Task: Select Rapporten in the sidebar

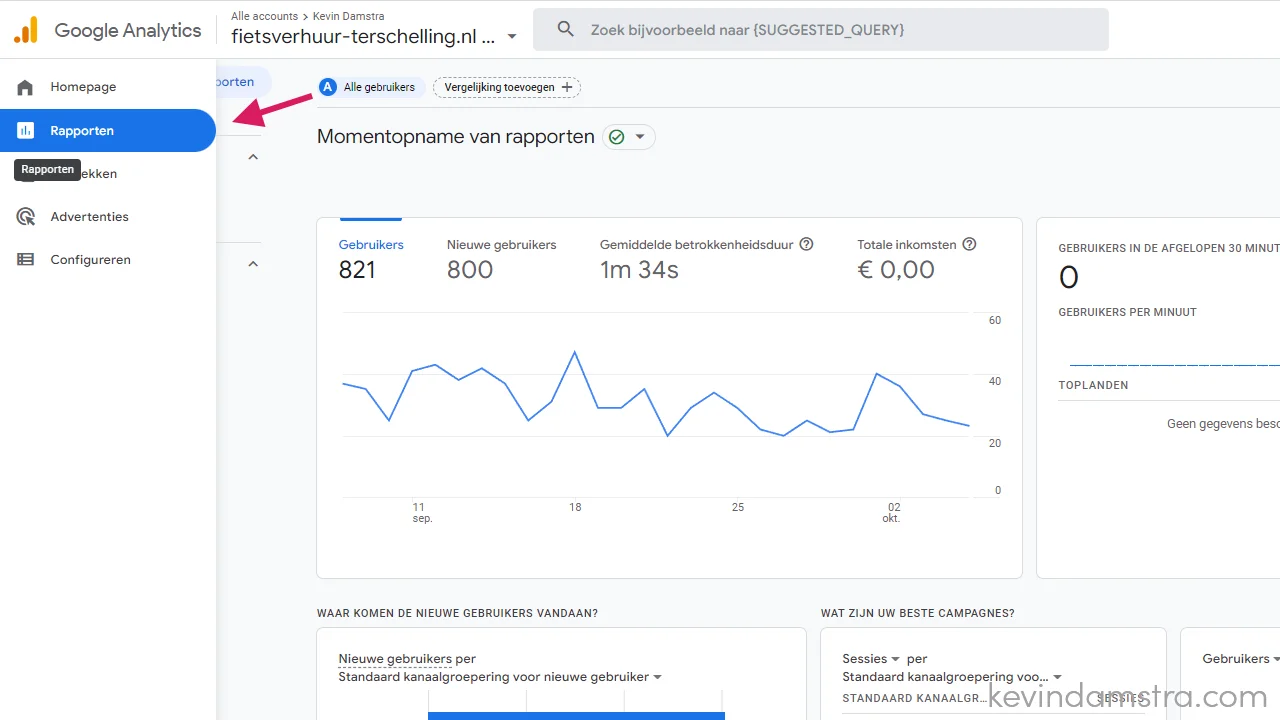Action: 108,130
